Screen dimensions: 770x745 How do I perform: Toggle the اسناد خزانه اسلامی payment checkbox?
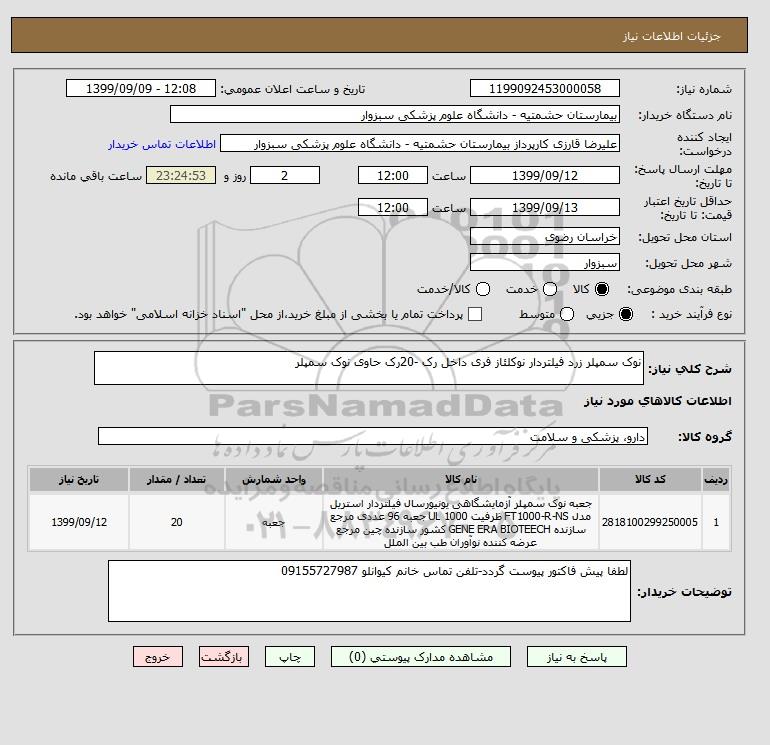(475, 314)
